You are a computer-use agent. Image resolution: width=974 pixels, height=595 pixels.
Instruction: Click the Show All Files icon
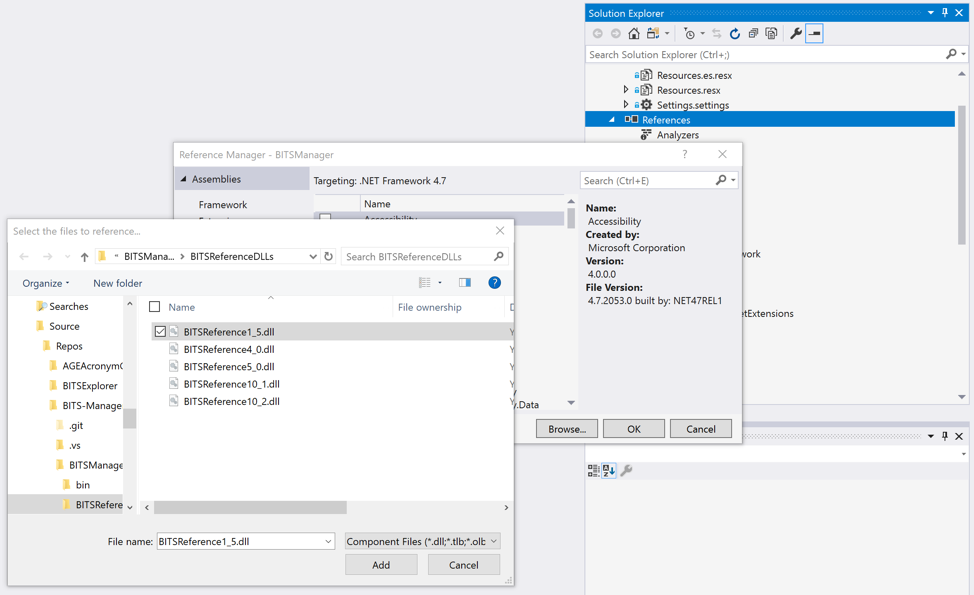771,34
